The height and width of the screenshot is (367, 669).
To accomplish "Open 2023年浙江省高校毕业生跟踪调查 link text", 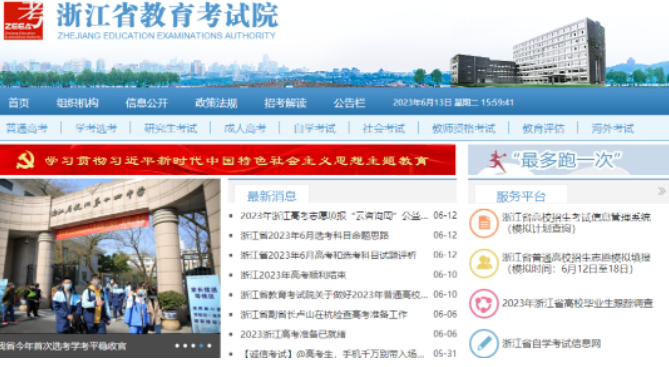I will pos(577,303).
